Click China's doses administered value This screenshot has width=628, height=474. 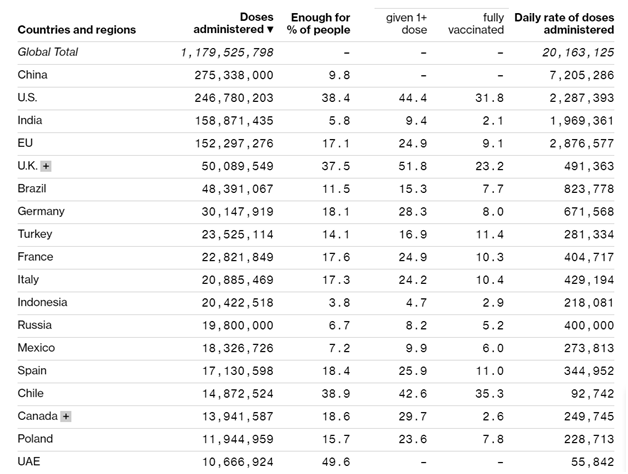pyautogui.click(x=234, y=75)
